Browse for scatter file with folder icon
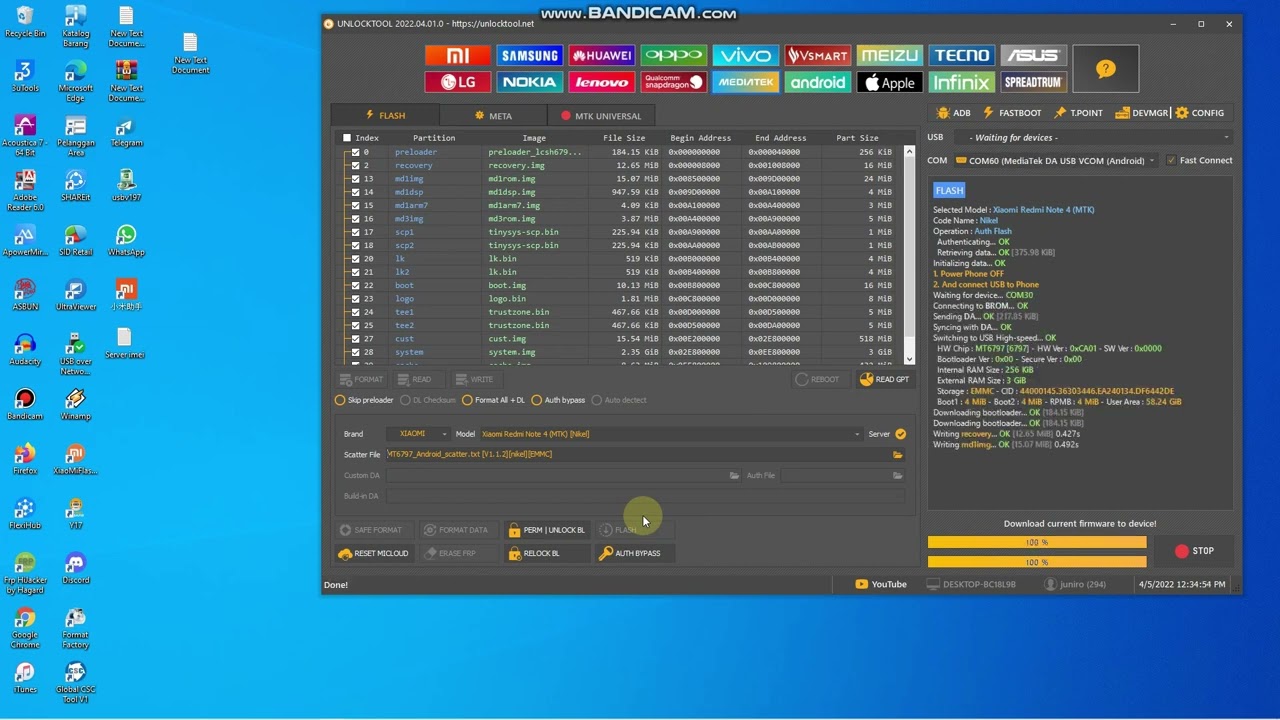 pyautogui.click(x=897, y=455)
